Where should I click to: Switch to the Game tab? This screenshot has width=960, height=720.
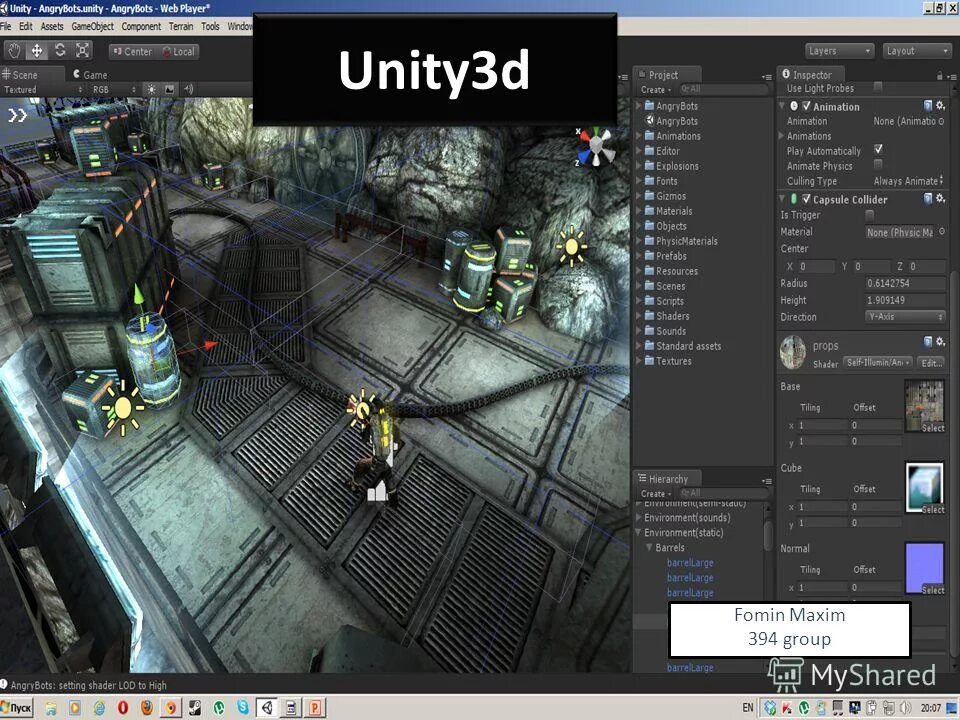pyautogui.click(x=90, y=75)
